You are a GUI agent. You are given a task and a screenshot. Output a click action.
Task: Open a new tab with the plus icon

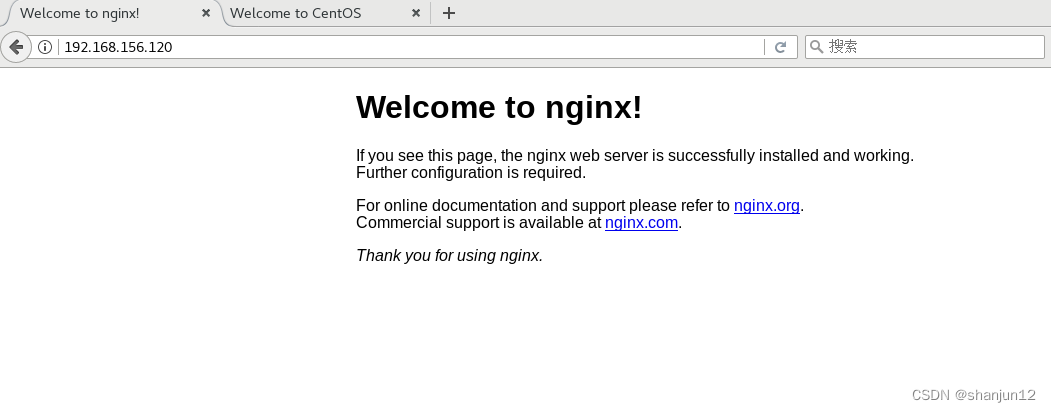point(449,13)
